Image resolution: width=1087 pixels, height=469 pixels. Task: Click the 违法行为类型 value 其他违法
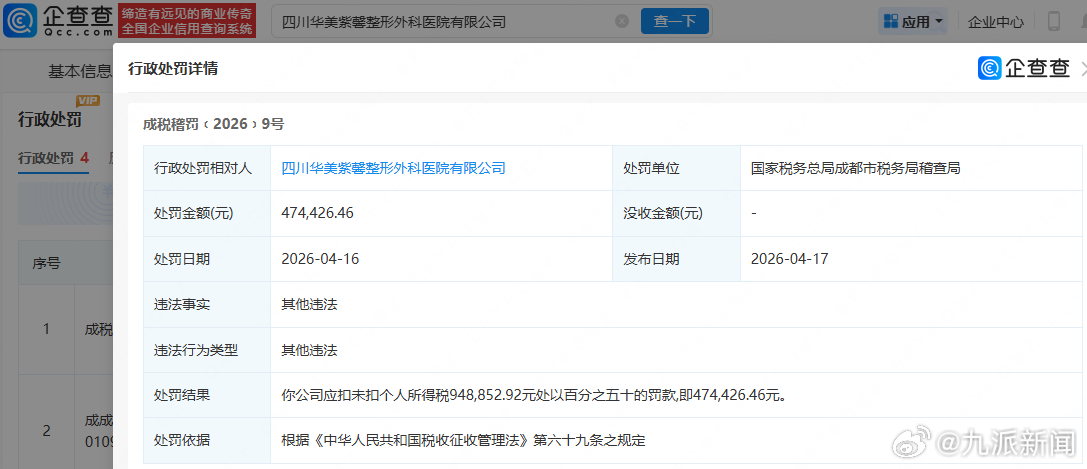coord(309,350)
